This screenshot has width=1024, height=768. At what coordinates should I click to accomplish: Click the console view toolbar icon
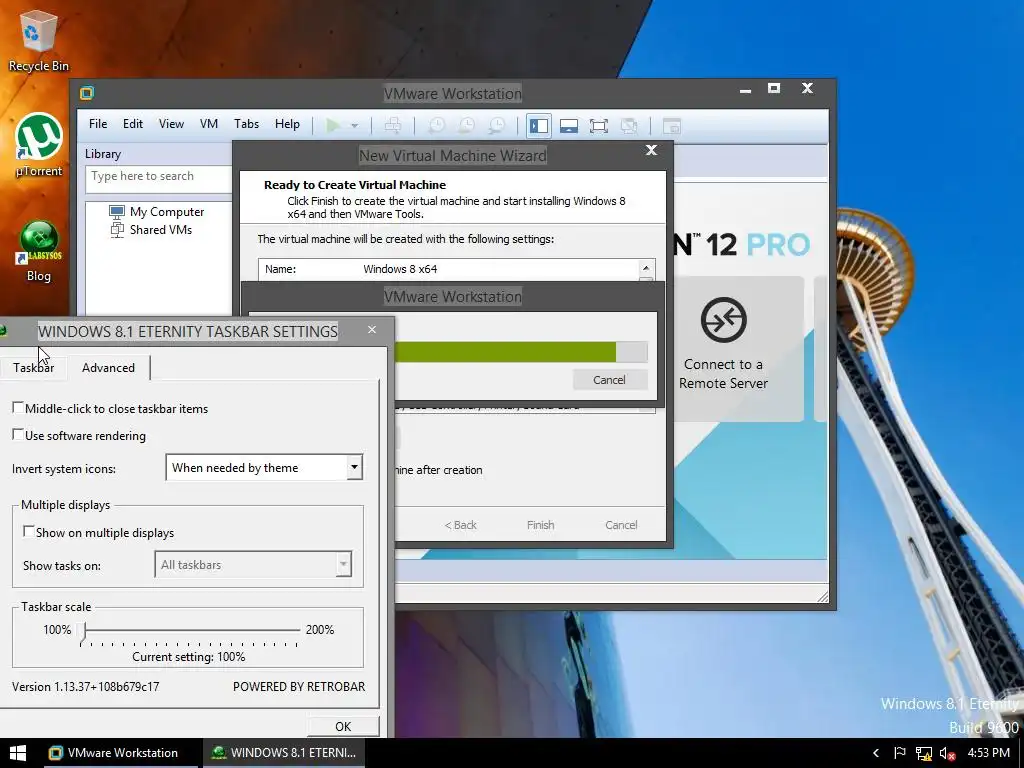(672, 125)
